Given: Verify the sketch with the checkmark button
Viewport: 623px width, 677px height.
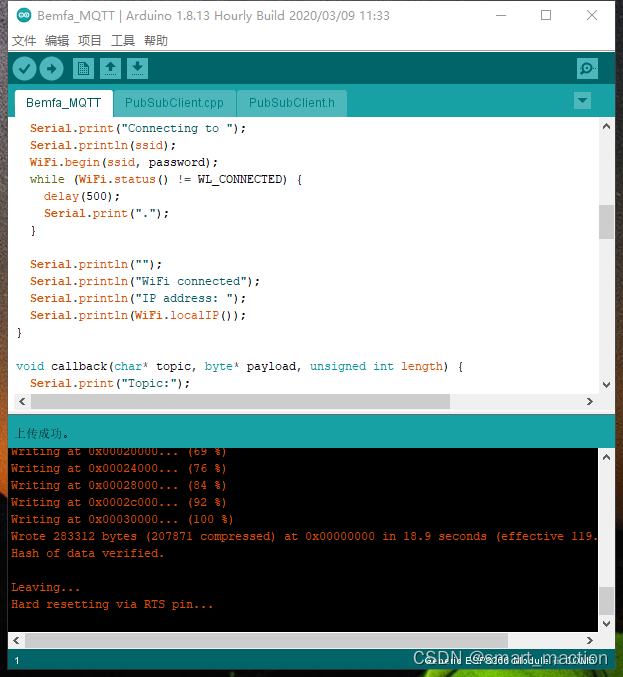Looking at the screenshot, I should (24, 69).
